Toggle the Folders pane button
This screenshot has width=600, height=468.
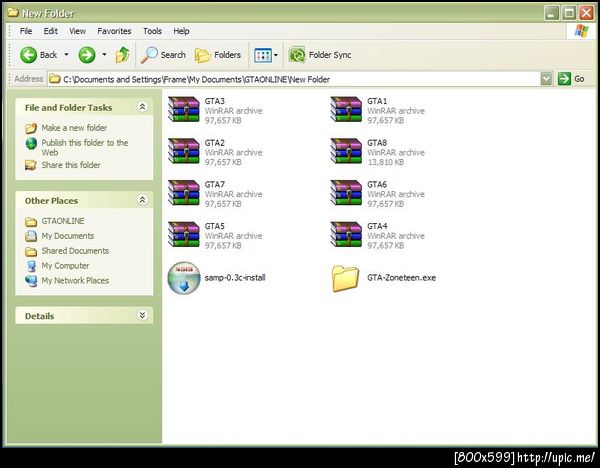[218, 55]
